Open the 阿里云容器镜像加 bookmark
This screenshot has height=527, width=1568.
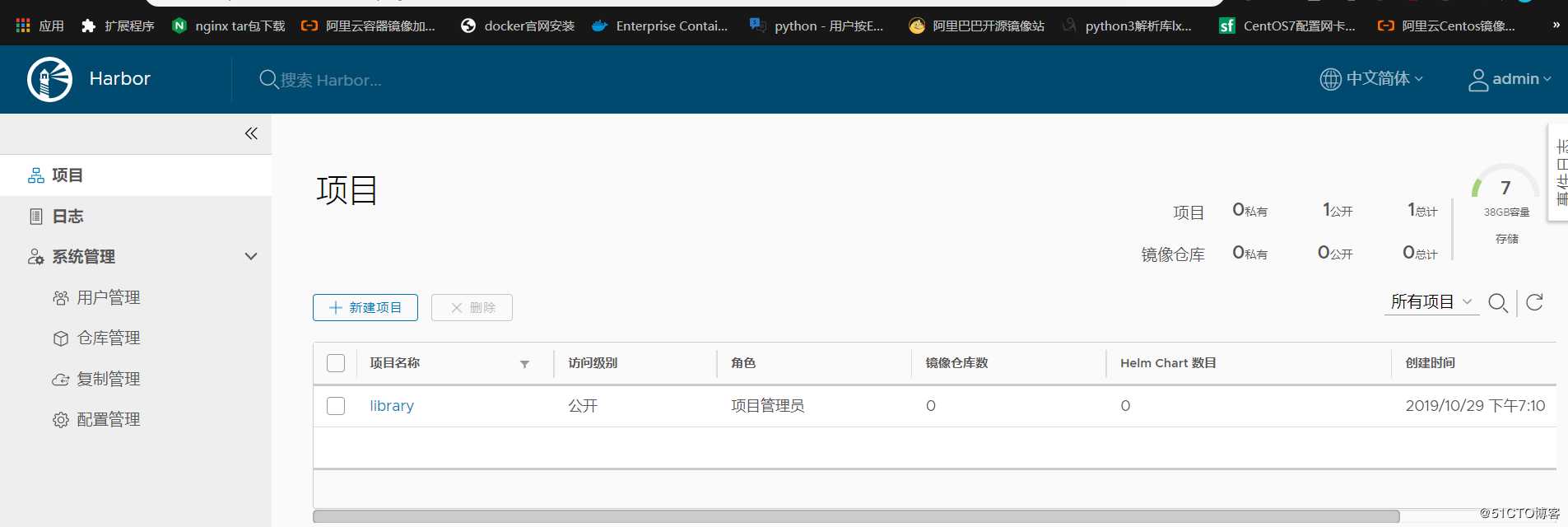click(368, 26)
